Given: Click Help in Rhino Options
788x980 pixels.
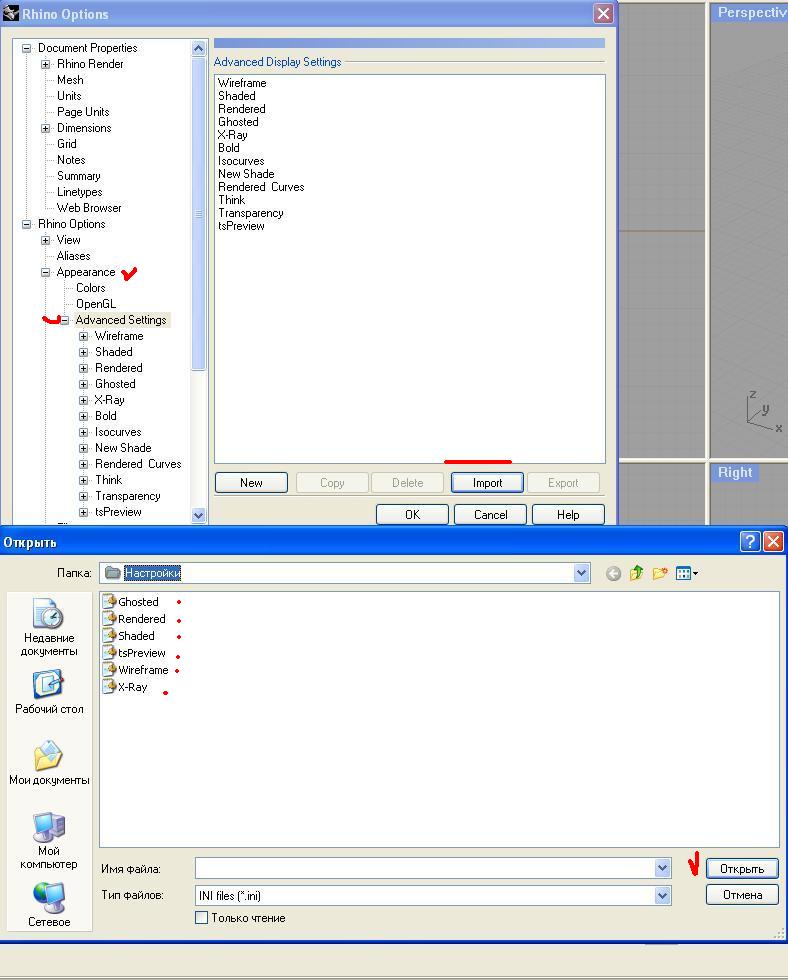Looking at the screenshot, I should pos(568,514).
